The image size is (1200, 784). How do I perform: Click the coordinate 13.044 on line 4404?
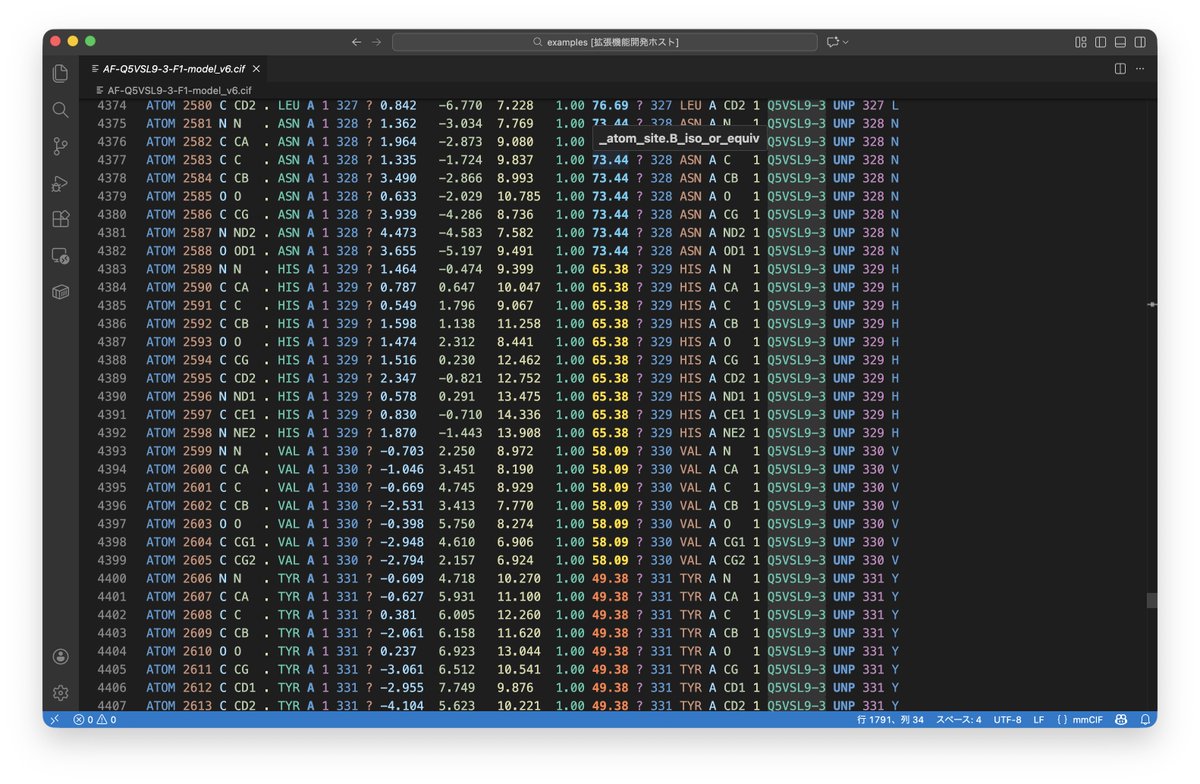click(x=519, y=651)
